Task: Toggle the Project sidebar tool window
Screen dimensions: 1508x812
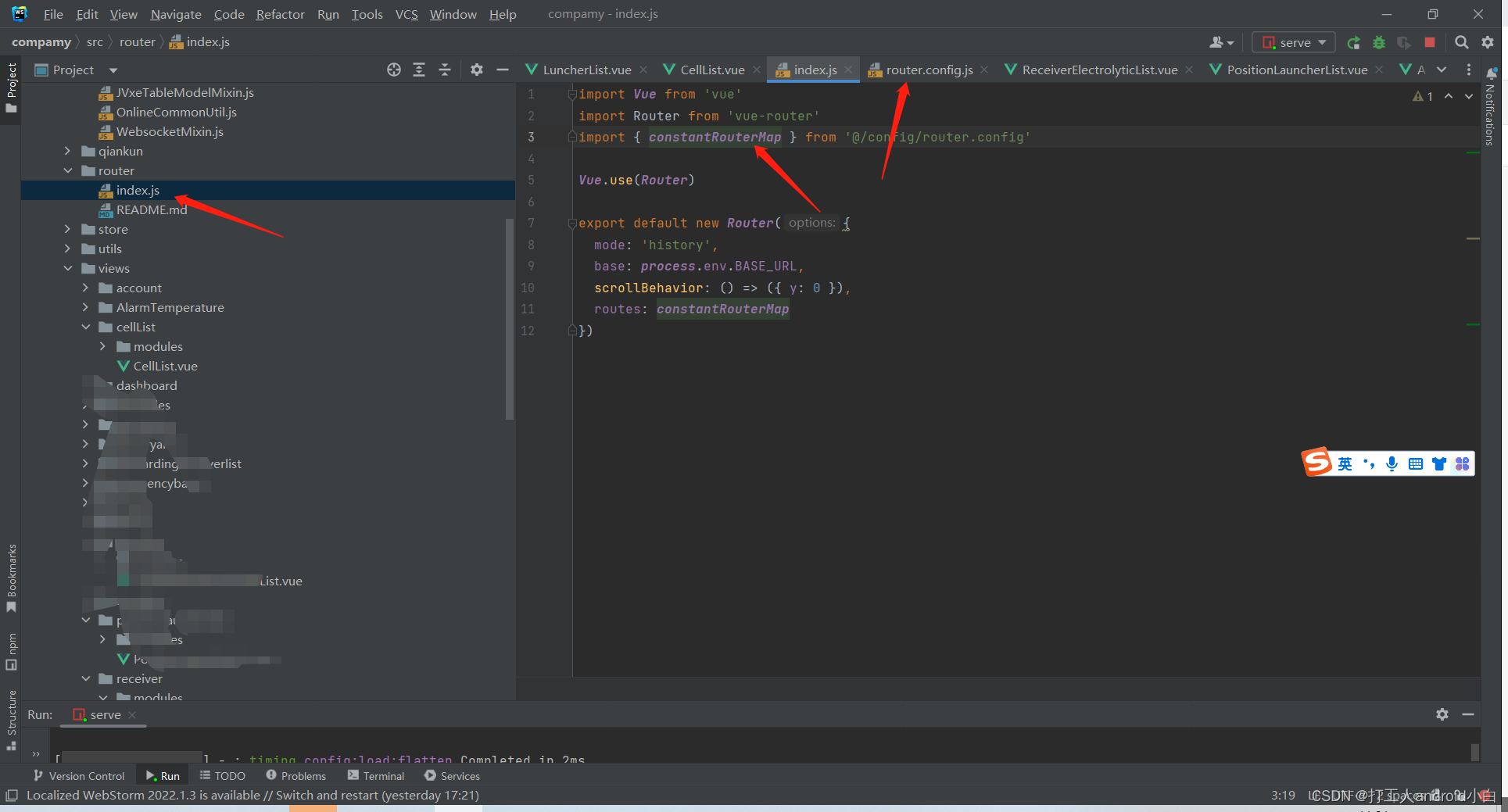Action: (x=11, y=88)
